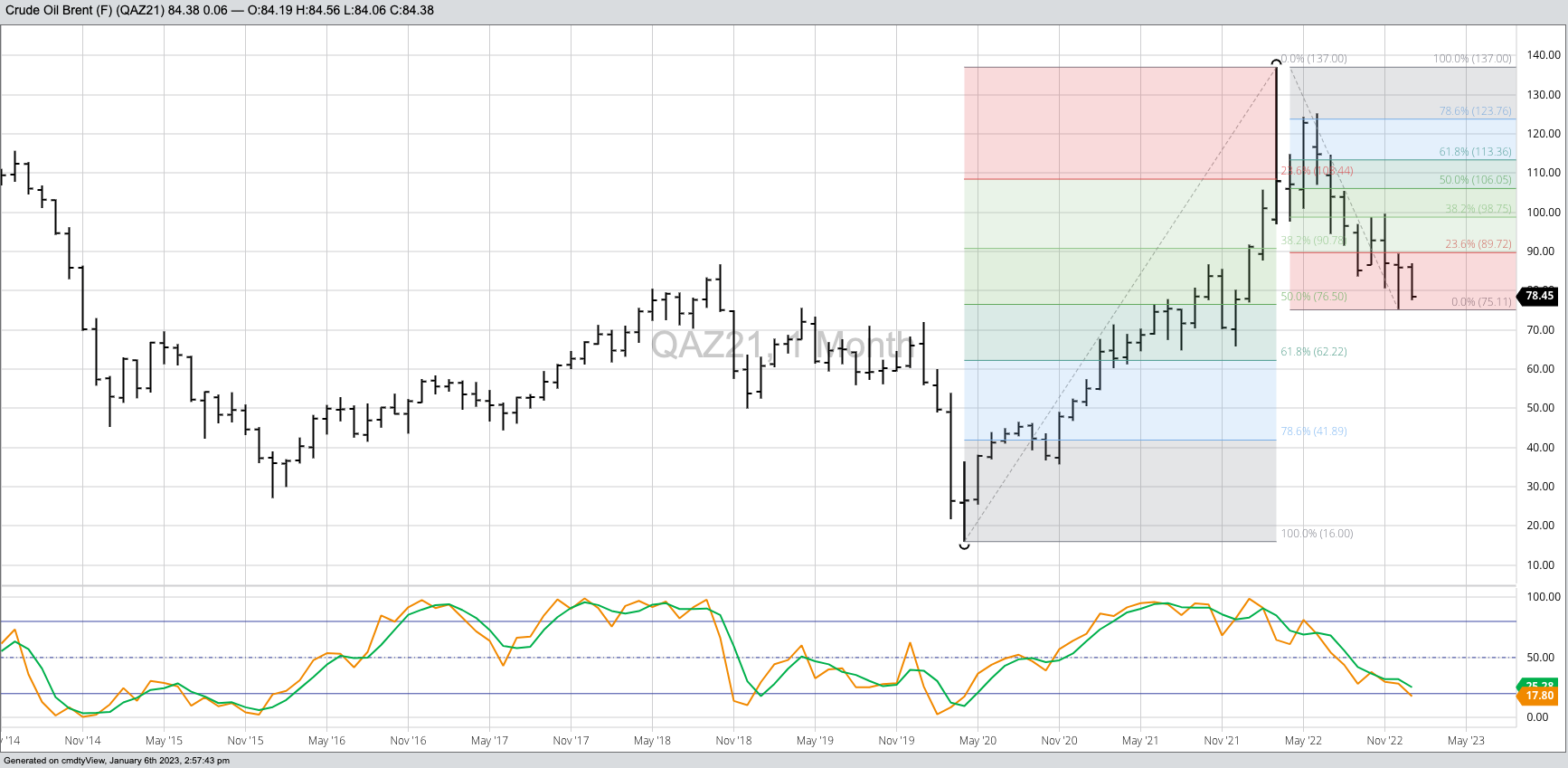Click the 78.45 current price tag
This screenshot has height=768, width=1568.
(1539, 296)
